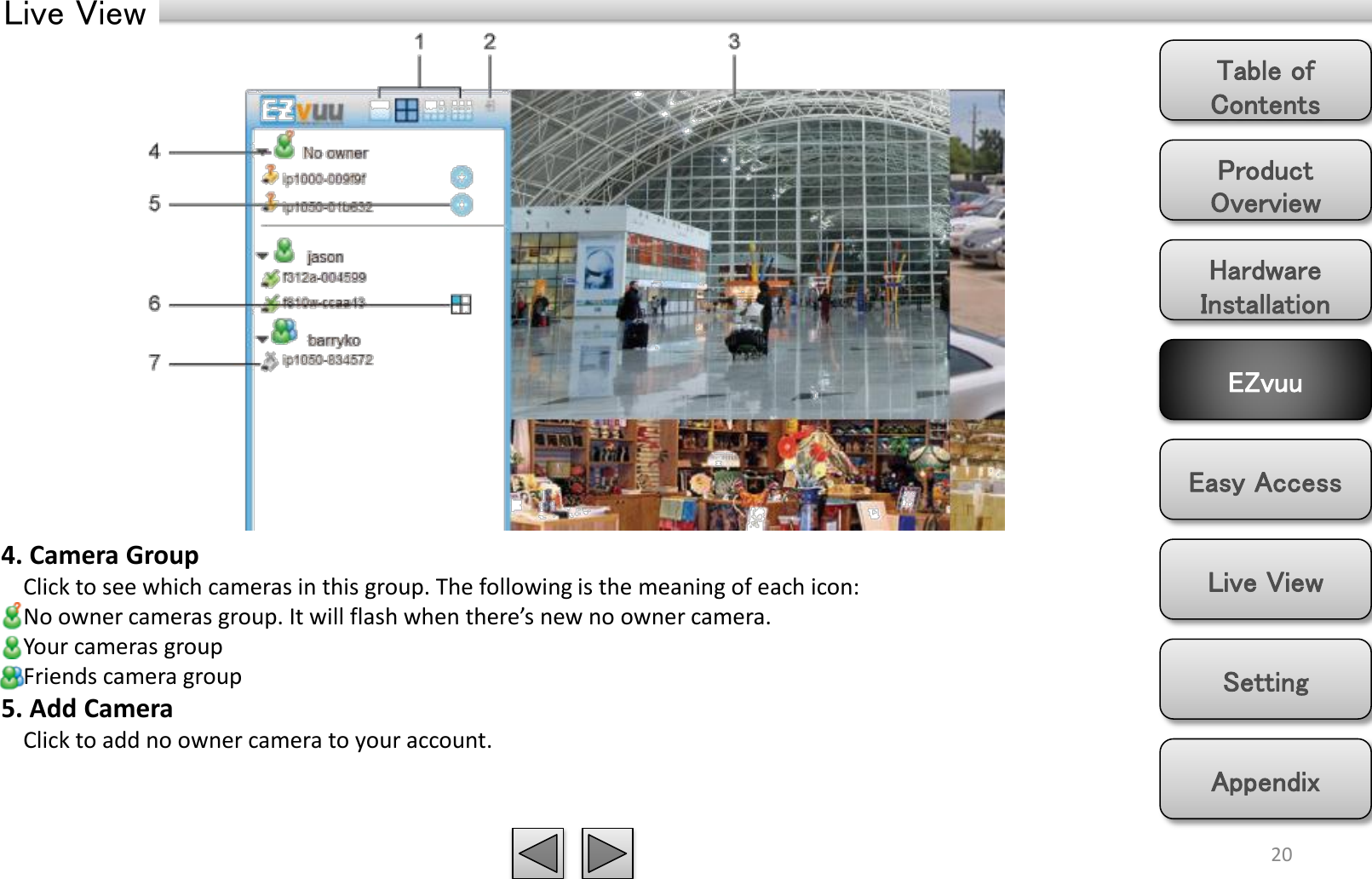Select the nine-split grid layout icon

[x=462, y=110]
